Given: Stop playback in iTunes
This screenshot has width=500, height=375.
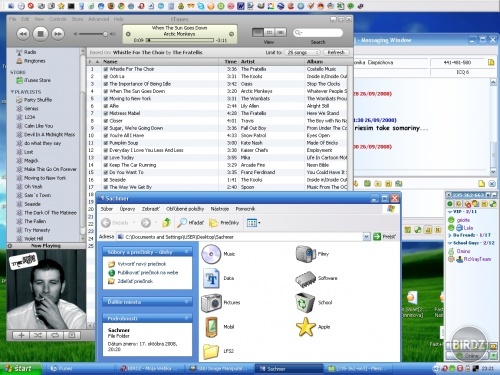Looking at the screenshot, I should point(40,34).
